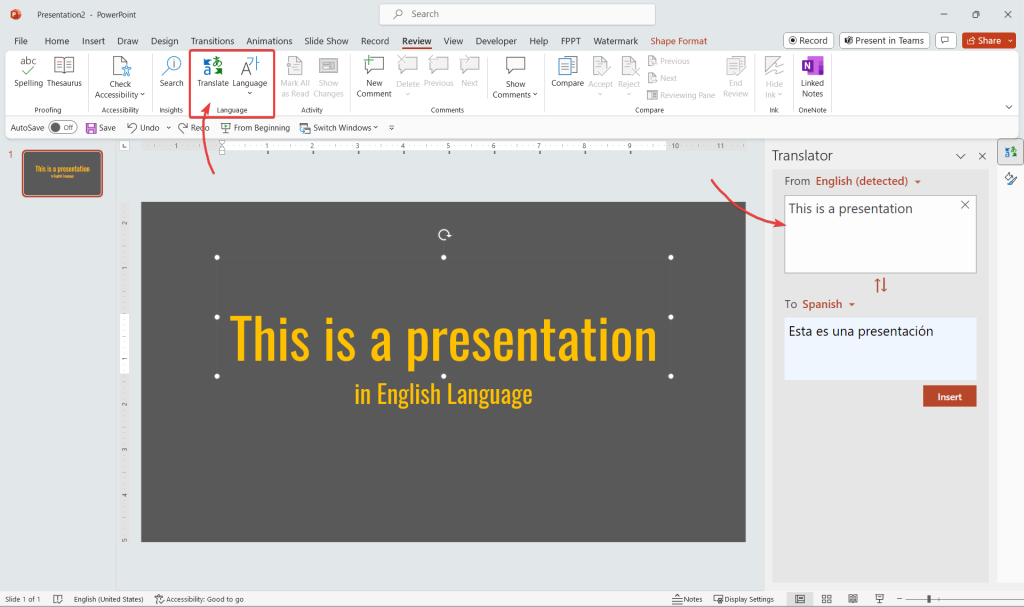Adjust the zoom slider in status bar

(x=929, y=599)
